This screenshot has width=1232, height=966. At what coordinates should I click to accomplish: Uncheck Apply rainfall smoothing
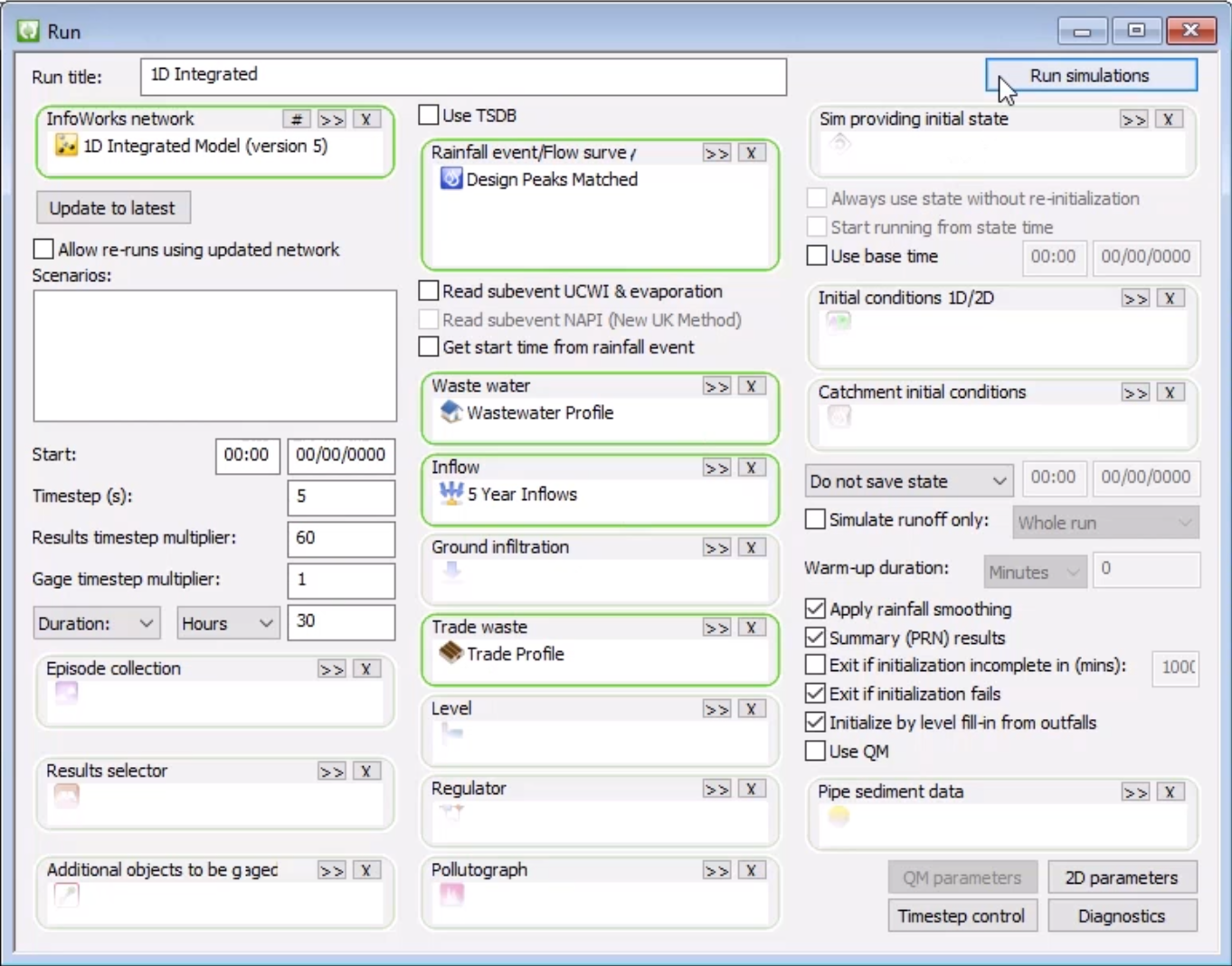point(815,609)
